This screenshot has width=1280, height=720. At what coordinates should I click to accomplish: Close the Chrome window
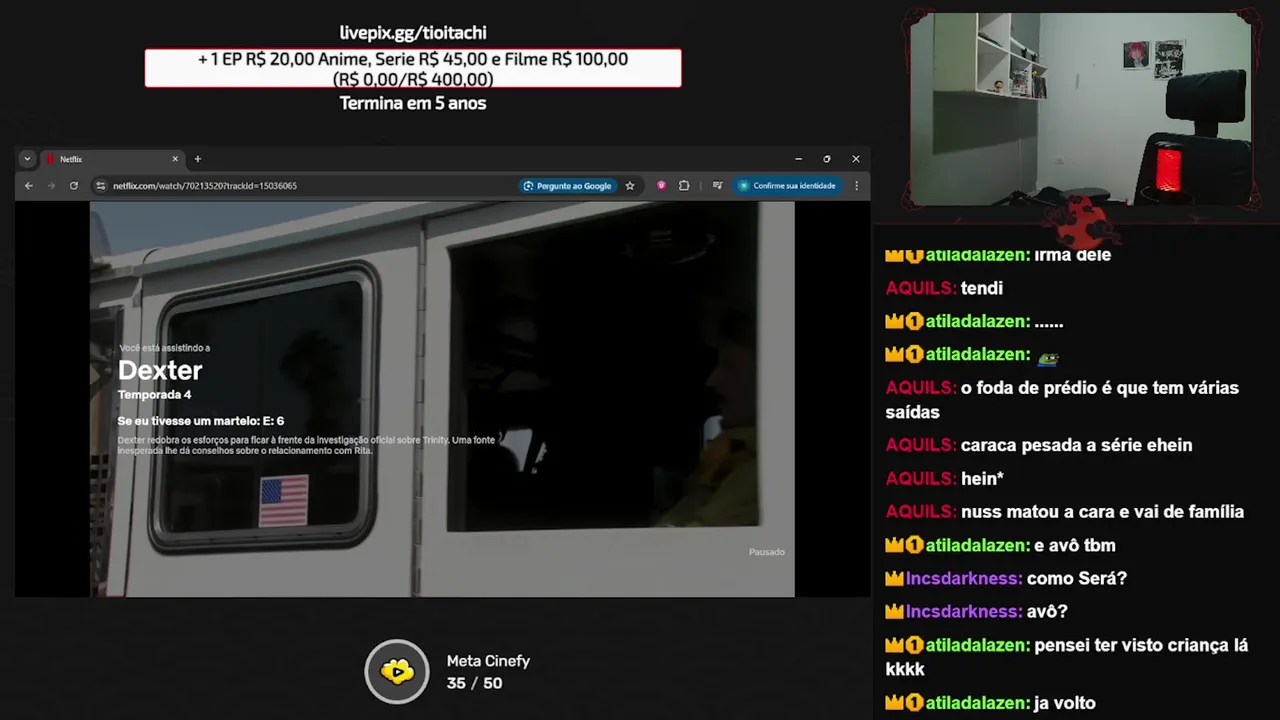pos(856,159)
